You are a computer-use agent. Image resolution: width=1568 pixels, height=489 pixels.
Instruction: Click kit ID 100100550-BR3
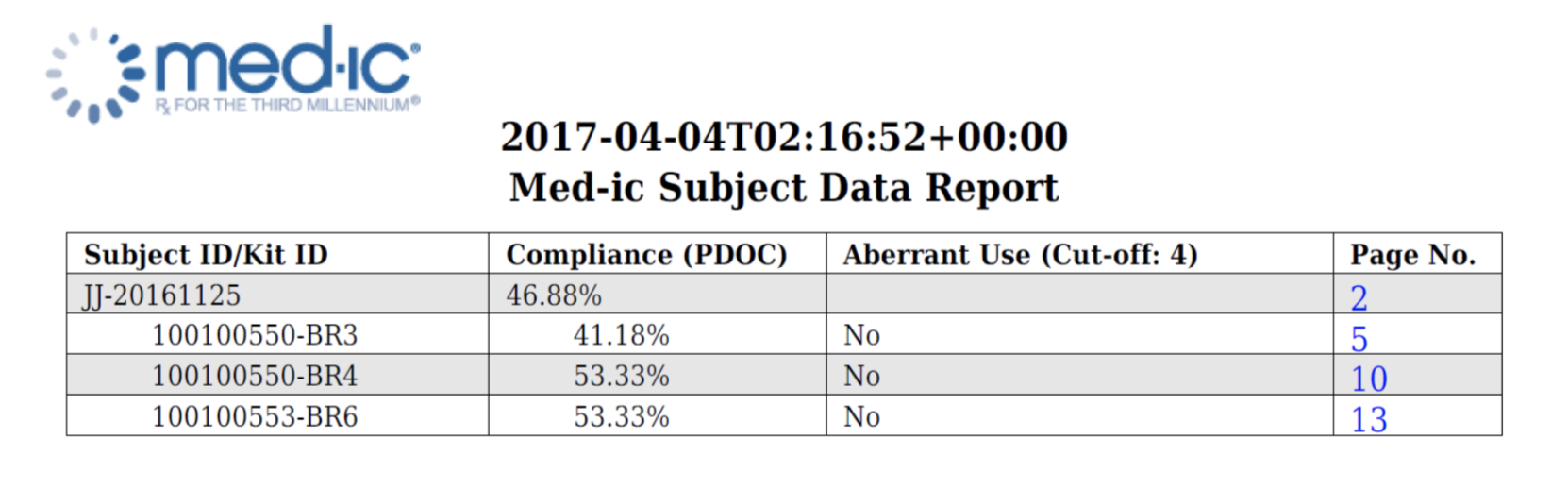coord(255,335)
